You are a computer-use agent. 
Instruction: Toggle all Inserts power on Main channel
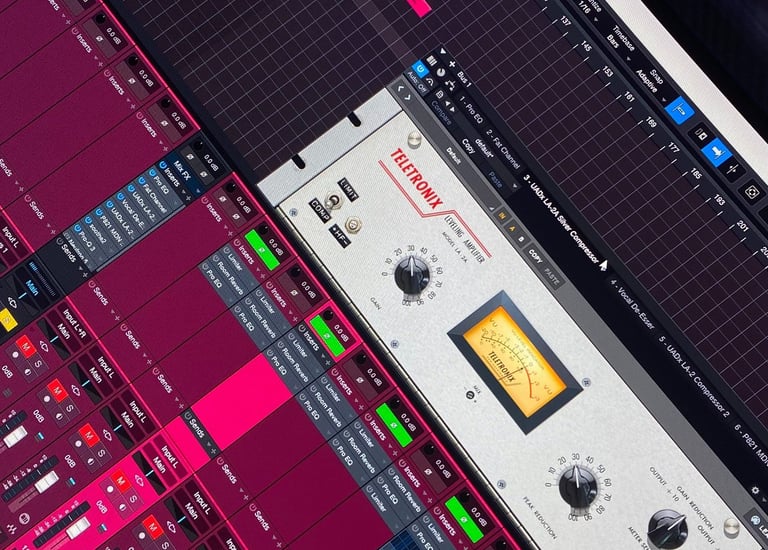click(164, 165)
